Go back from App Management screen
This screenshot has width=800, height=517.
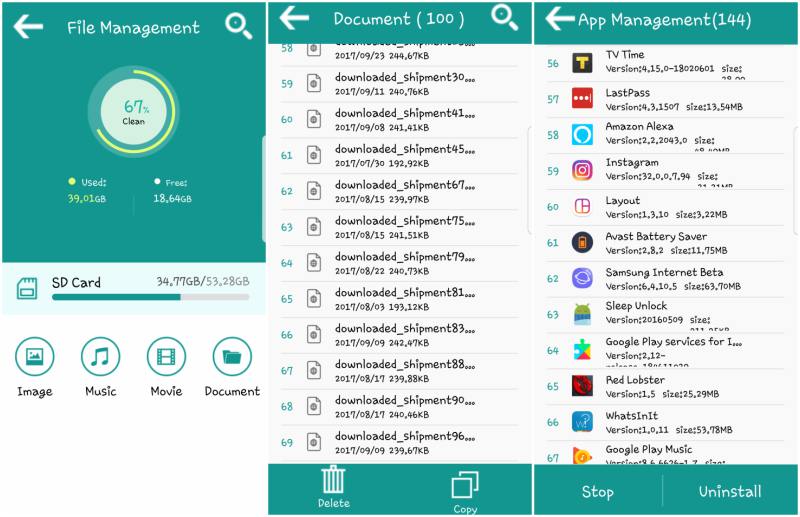pos(560,19)
